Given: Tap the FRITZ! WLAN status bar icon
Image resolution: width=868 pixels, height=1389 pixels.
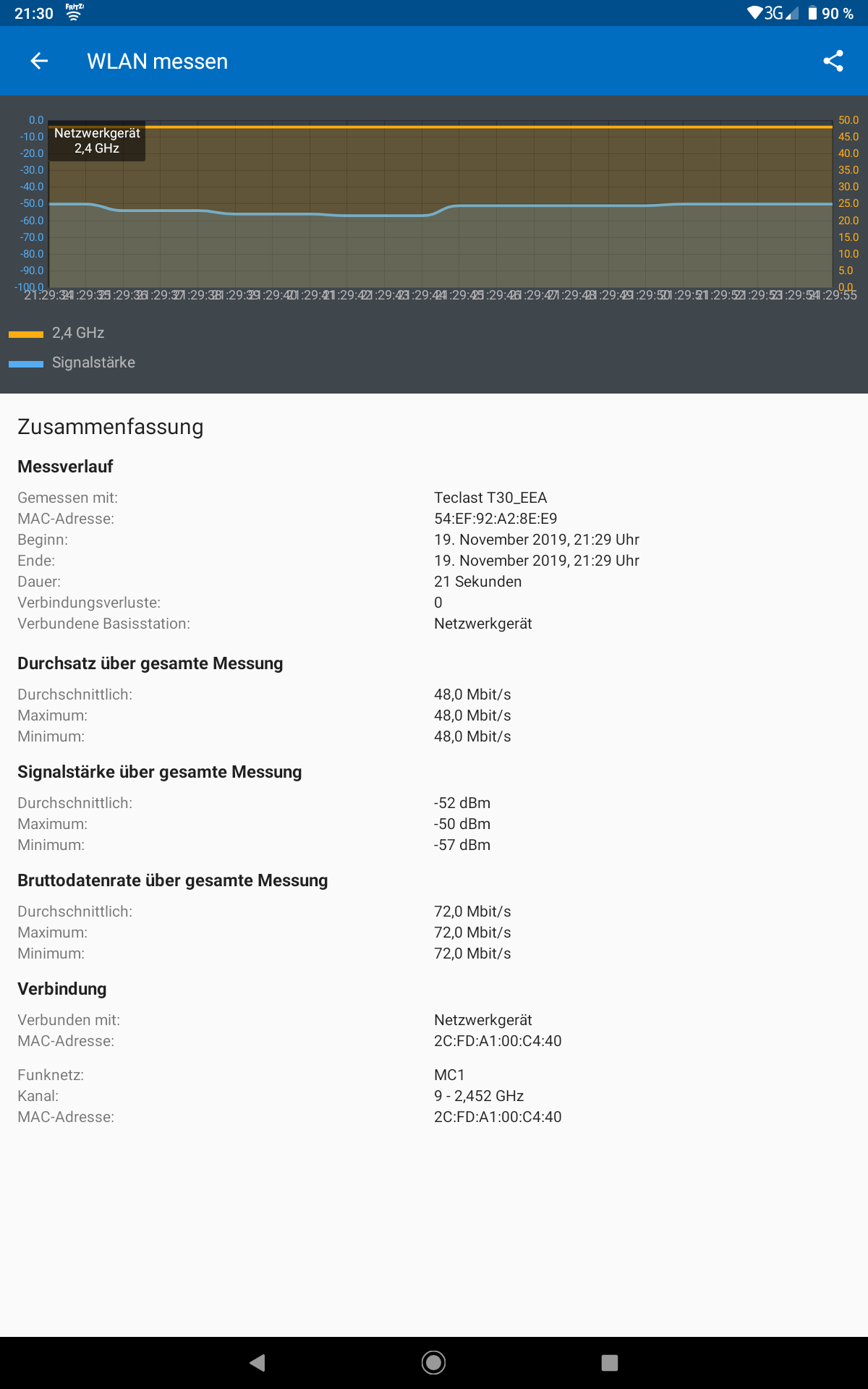Looking at the screenshot, I should pos(75,12).
